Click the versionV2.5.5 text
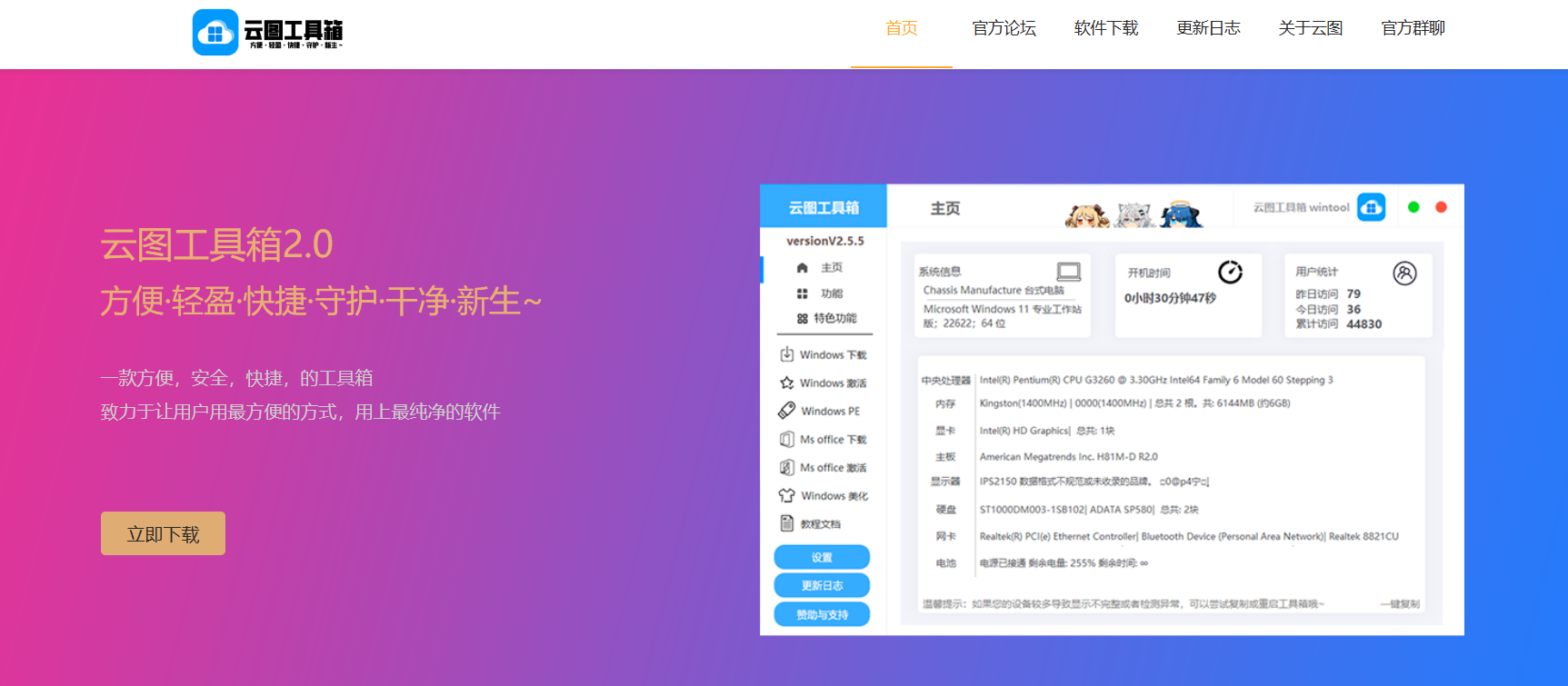The image size is (1568, 686). point(825,241)
